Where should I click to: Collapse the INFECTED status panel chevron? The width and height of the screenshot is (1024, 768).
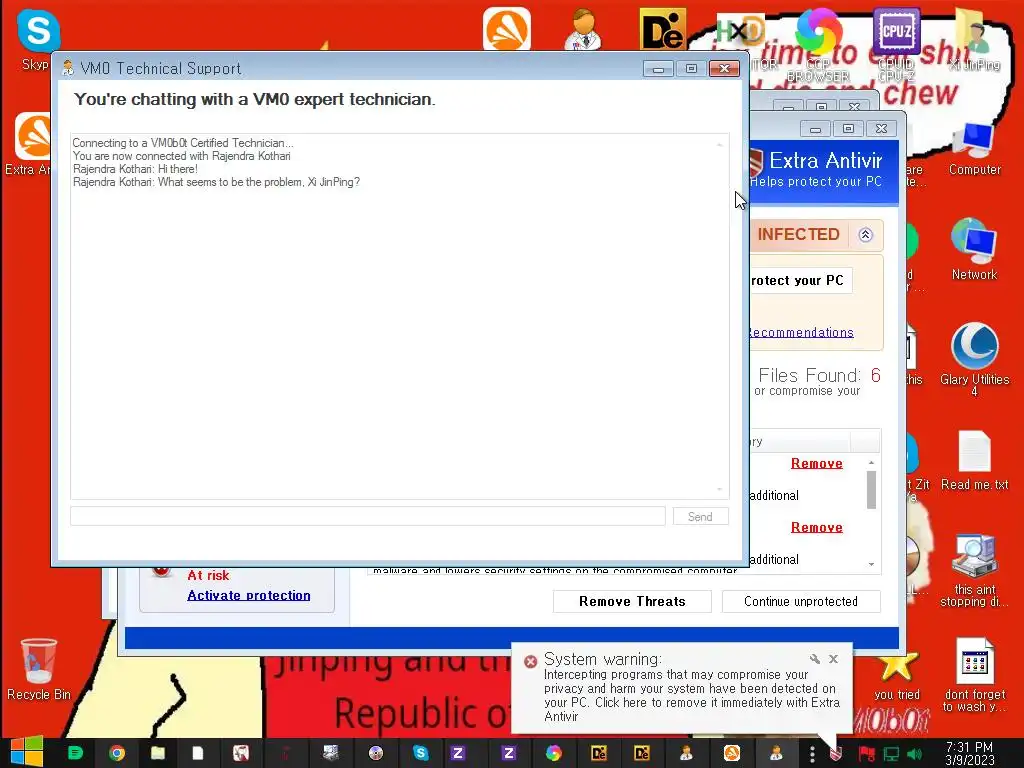coord(865,235)
